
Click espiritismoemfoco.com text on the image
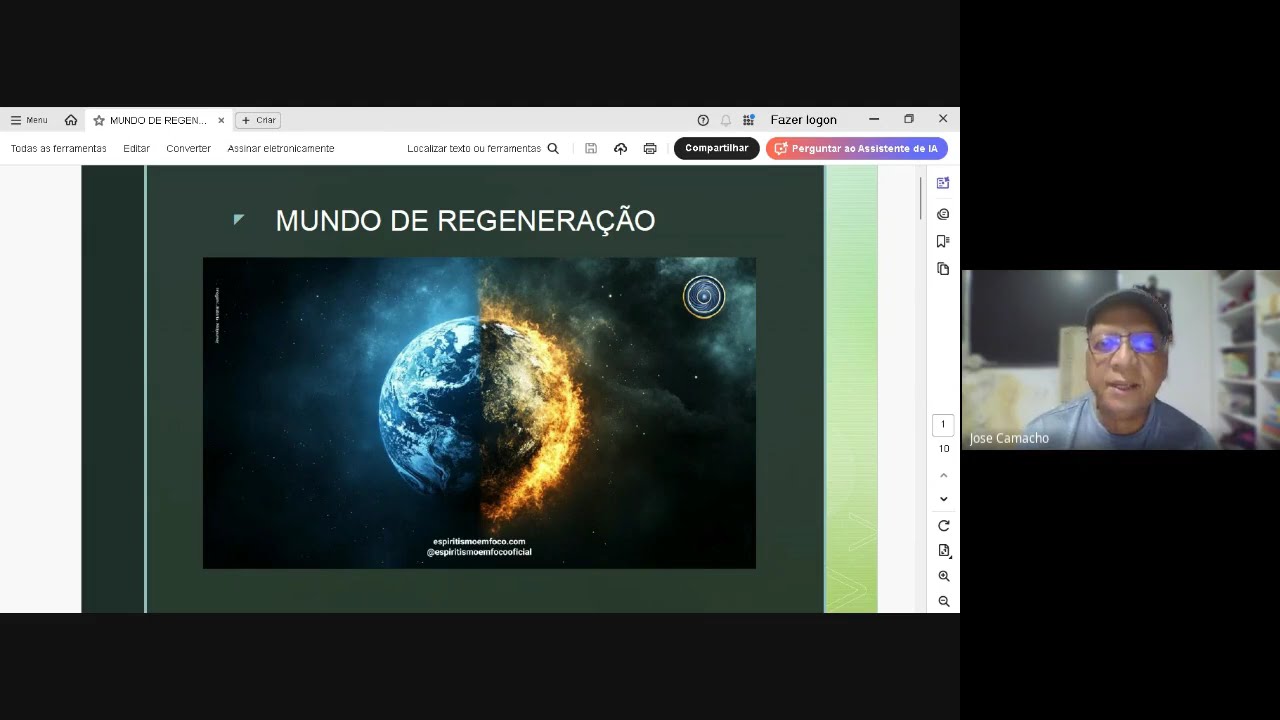479,542
